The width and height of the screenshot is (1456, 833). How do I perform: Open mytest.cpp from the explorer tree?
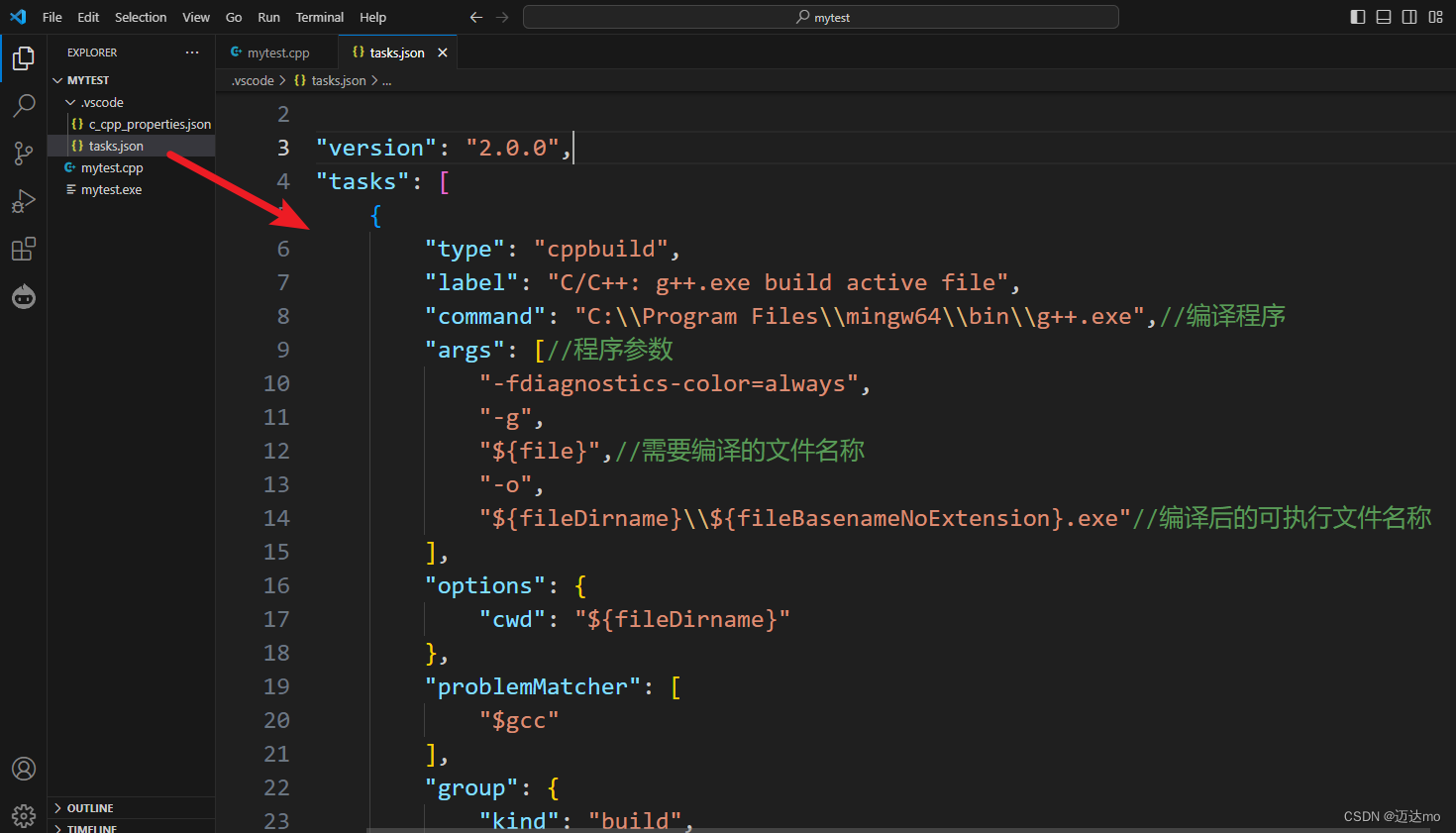(131, 167)
